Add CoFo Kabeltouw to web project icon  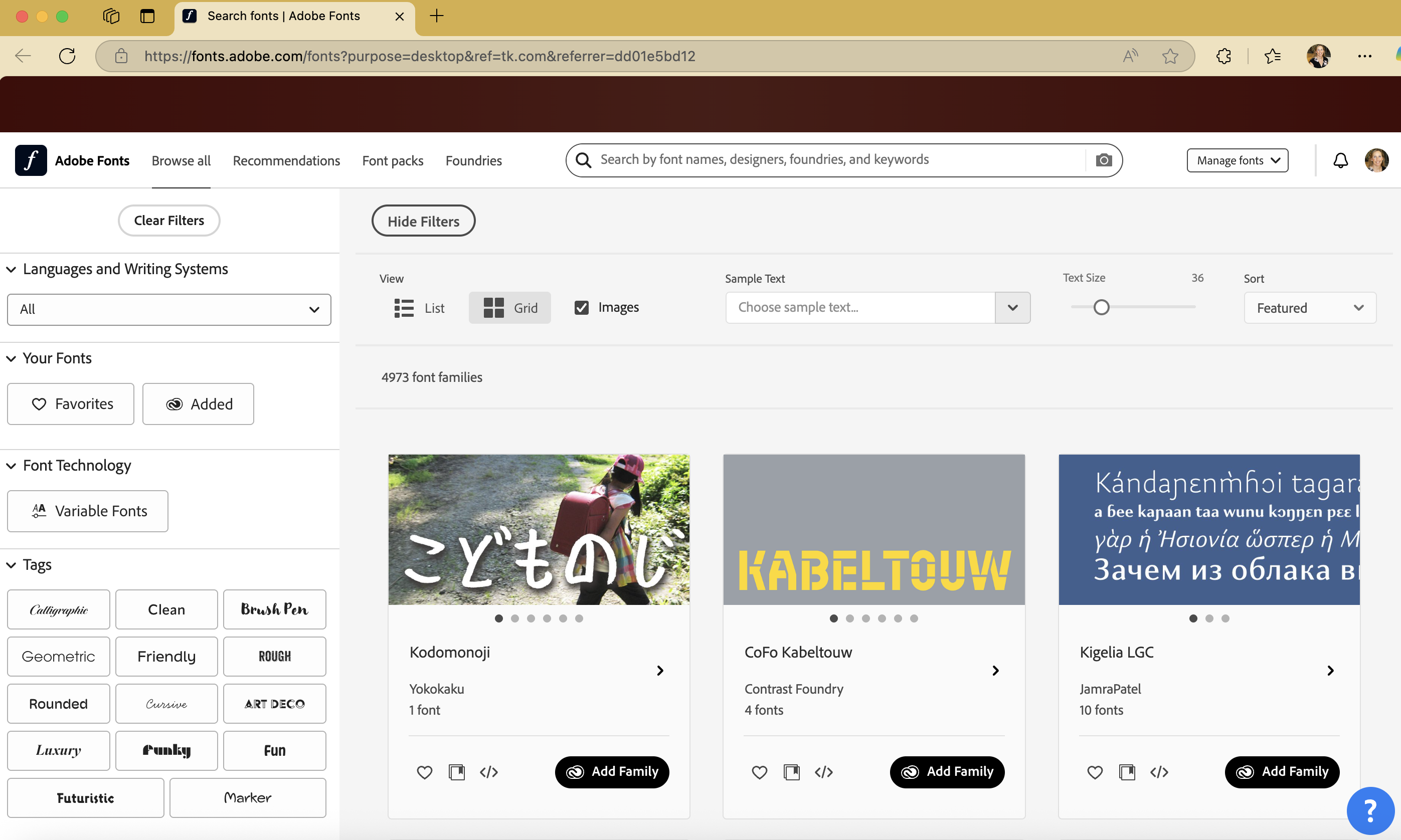point(792,772)
